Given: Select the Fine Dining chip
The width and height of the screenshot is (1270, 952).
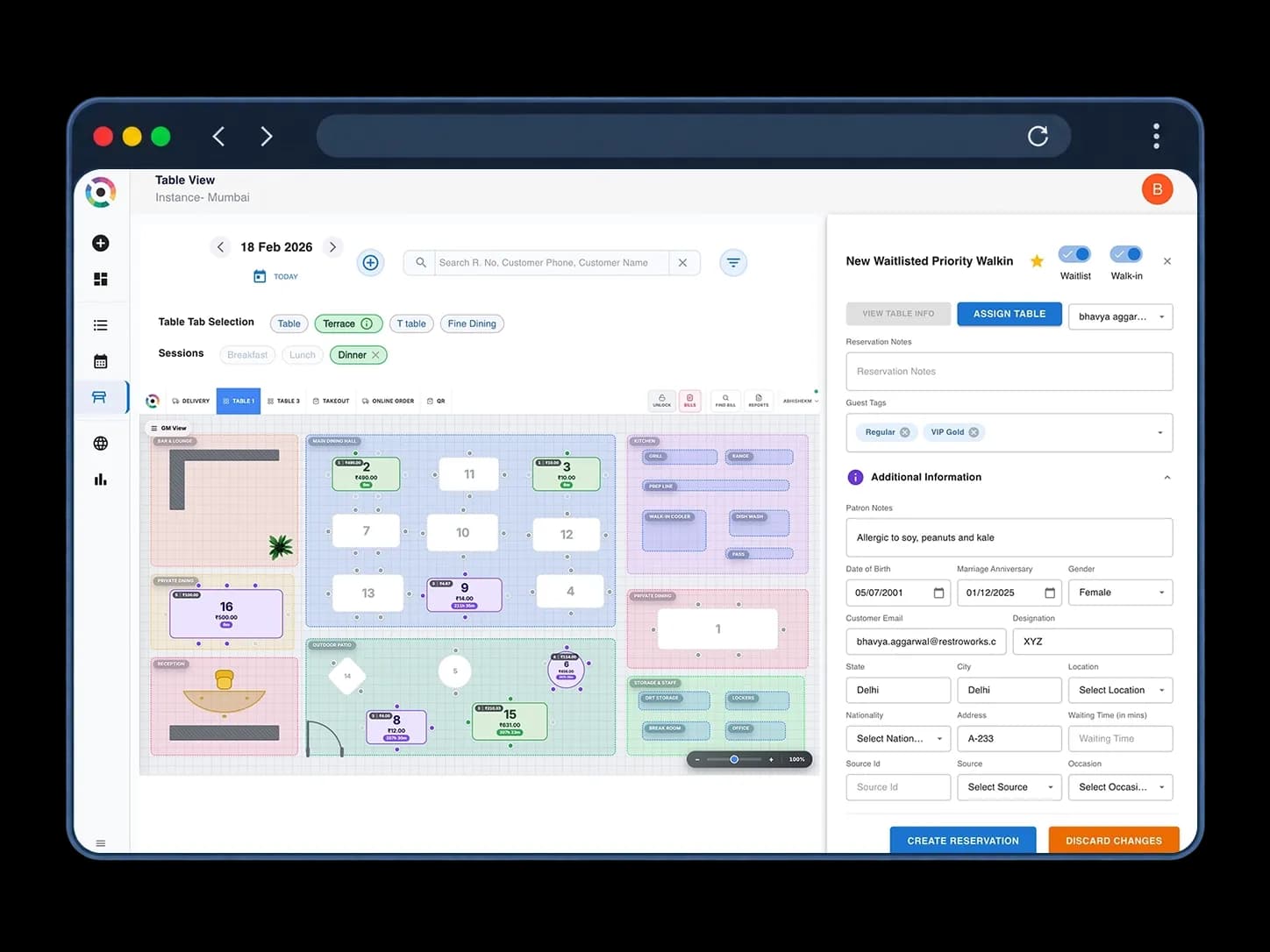Looking at the screenshot, I should pyautogui.click(x=472, y=323).
